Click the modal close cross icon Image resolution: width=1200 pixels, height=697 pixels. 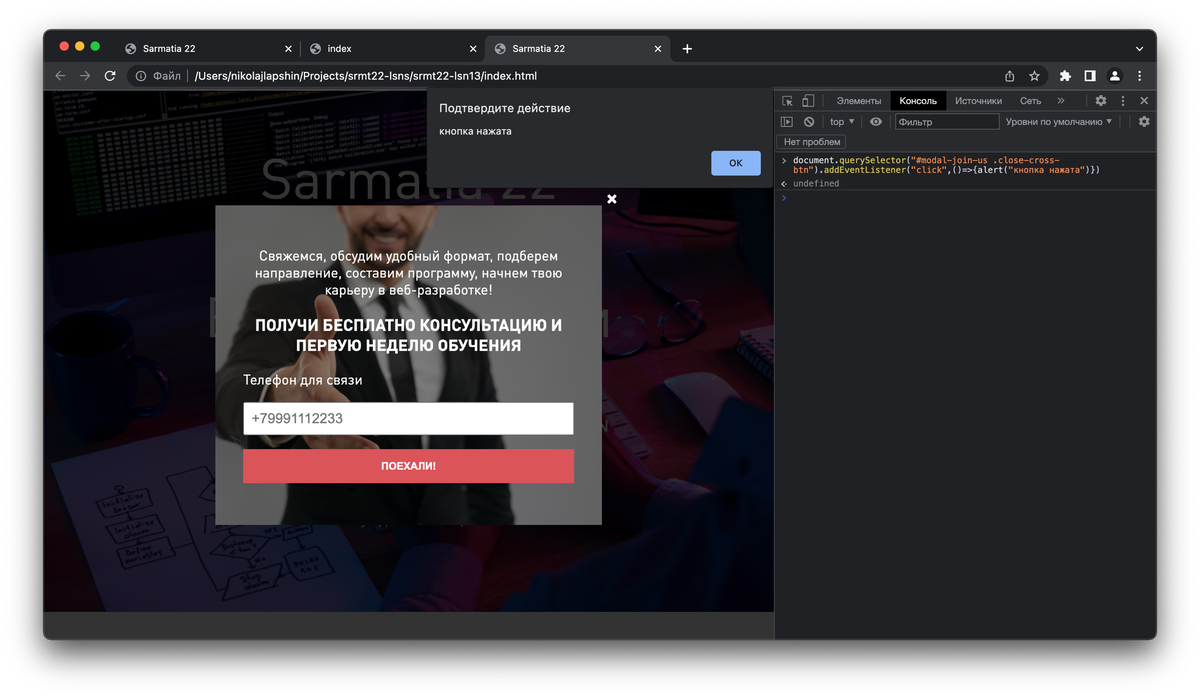[x=612, y=199]
